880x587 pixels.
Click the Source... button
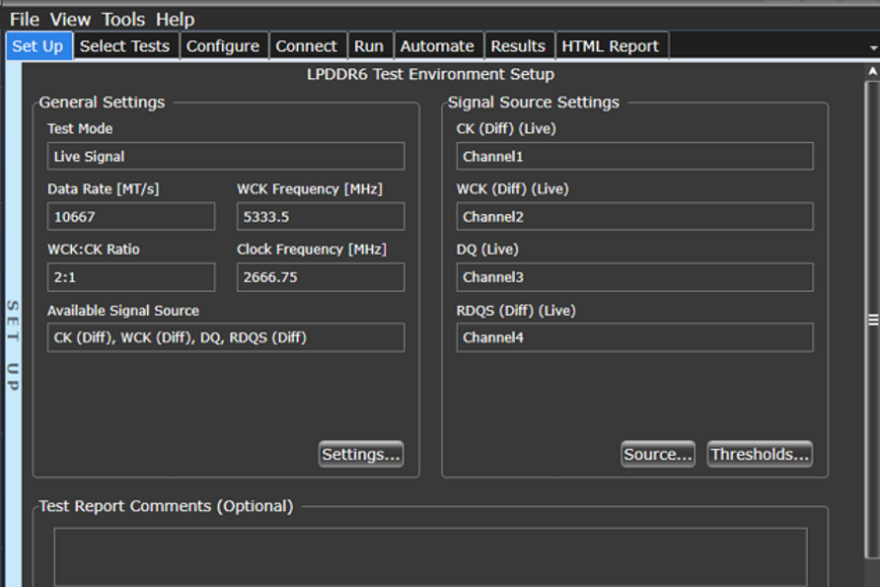[x=657, y=455]
